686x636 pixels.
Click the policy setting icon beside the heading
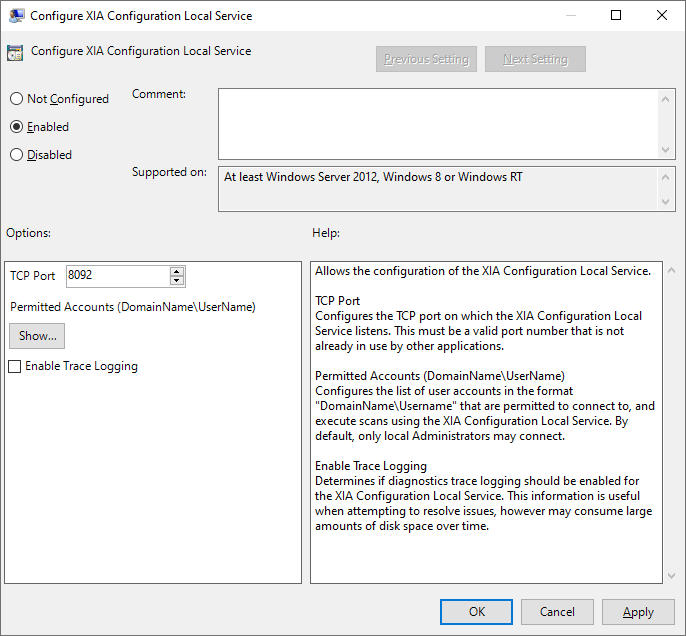(x=15, y=52)
